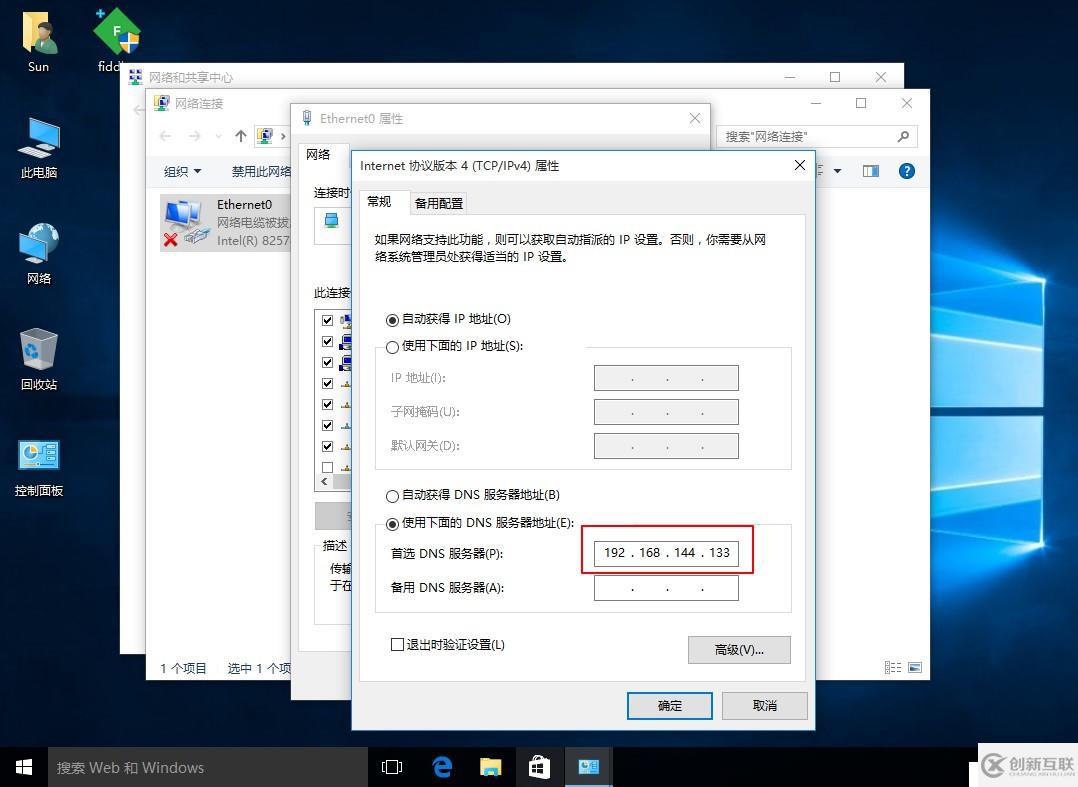
Task: Click 禁用此网络设备 in the toolbar
Action: (x=261, y=171)
